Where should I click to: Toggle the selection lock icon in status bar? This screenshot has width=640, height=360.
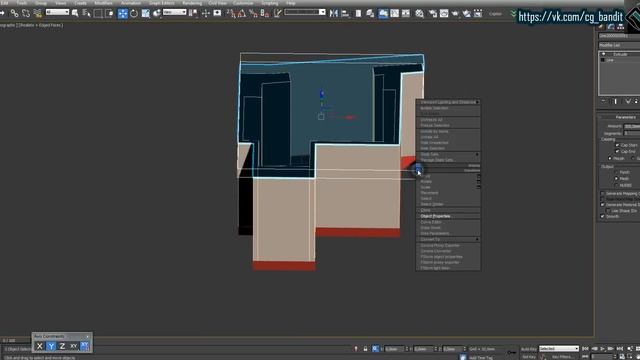[365, 349]
